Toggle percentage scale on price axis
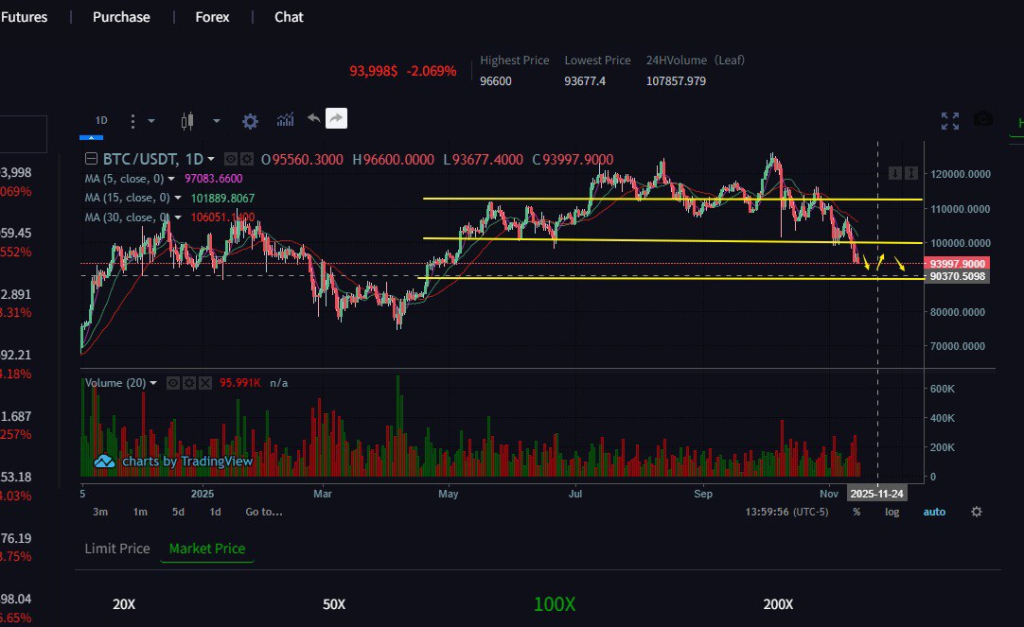The height and width of the screenshot is (627, 1024). 856,512
